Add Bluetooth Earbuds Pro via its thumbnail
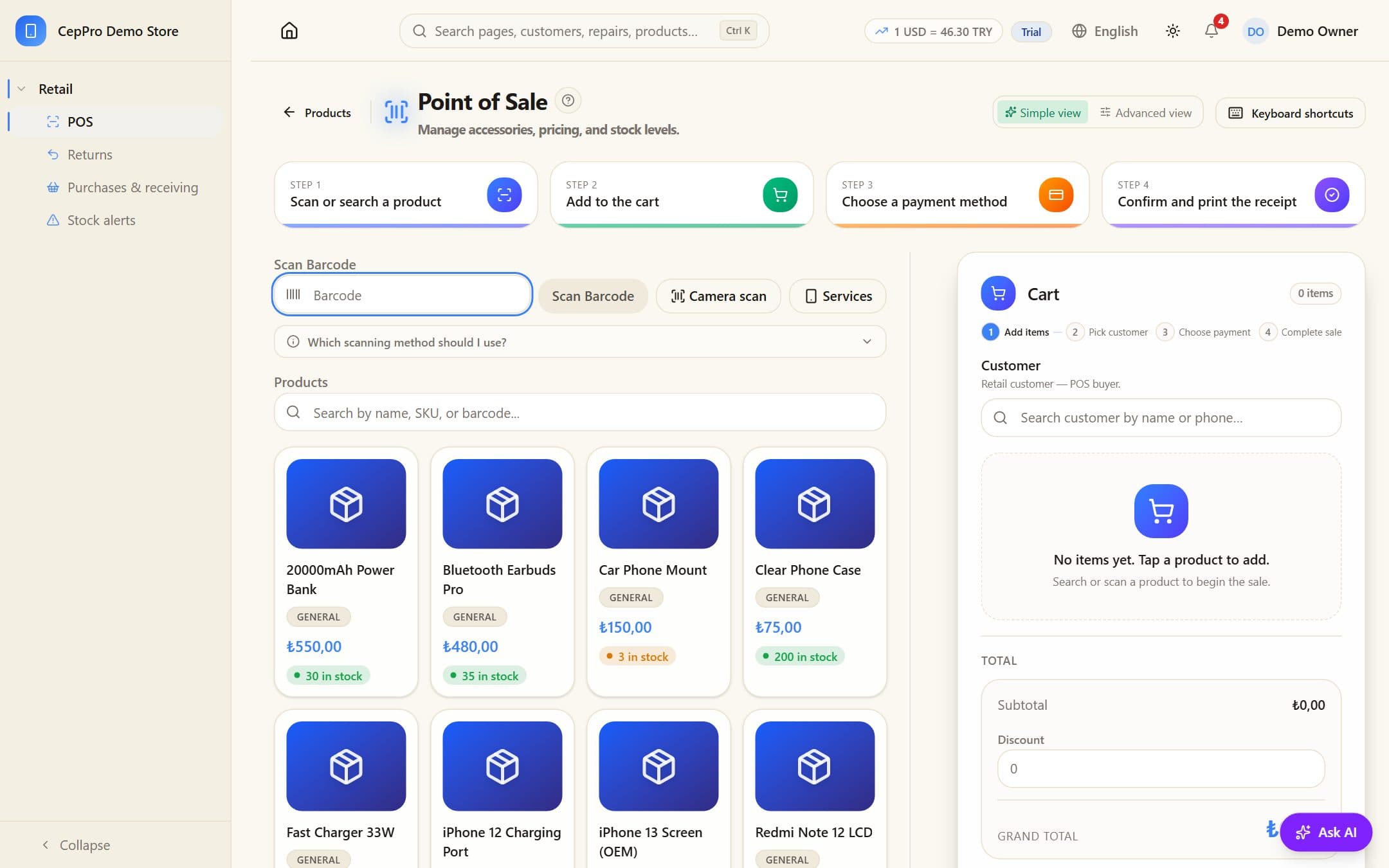 tap(502, 503)
